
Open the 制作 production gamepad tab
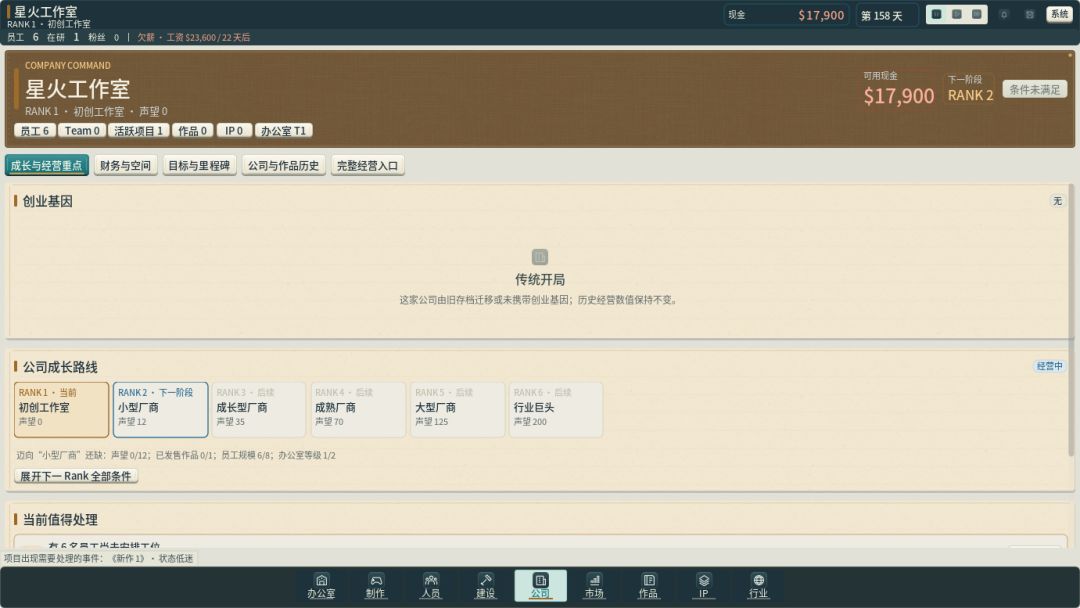tap(375, 585)
